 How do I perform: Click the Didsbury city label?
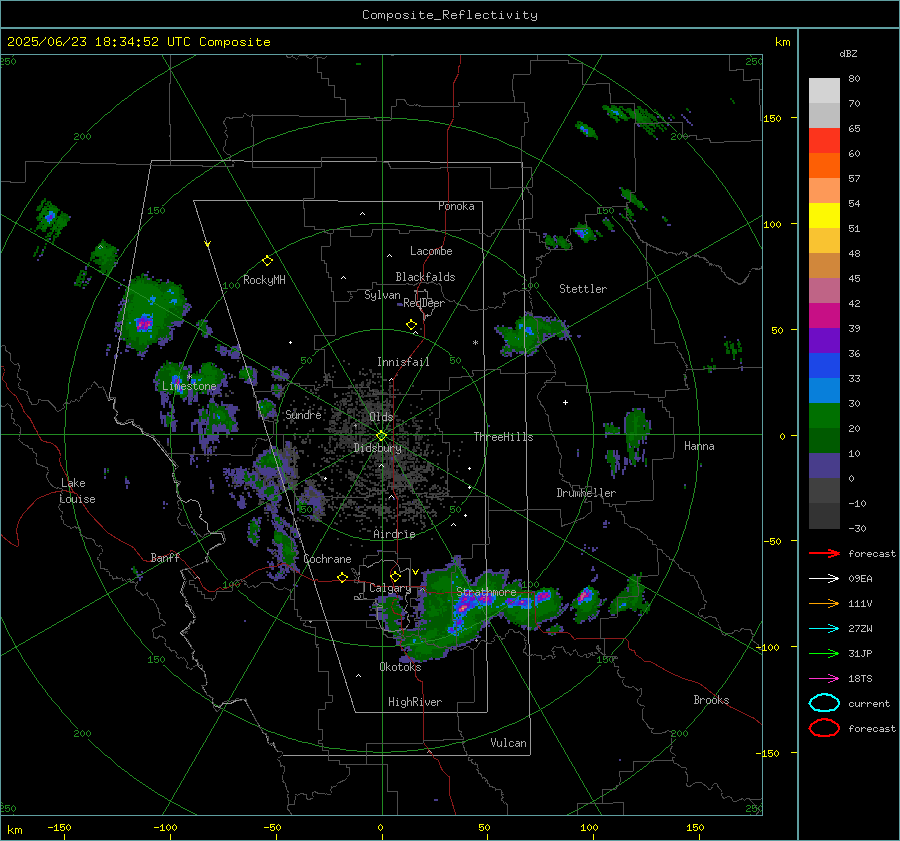tap(377, 448)
